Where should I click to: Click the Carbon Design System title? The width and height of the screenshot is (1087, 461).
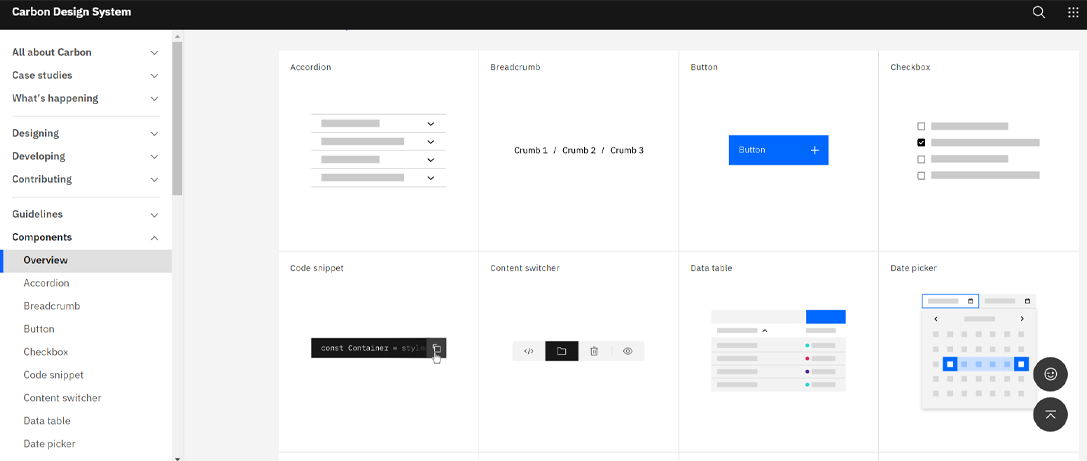[x=71, y=12]
